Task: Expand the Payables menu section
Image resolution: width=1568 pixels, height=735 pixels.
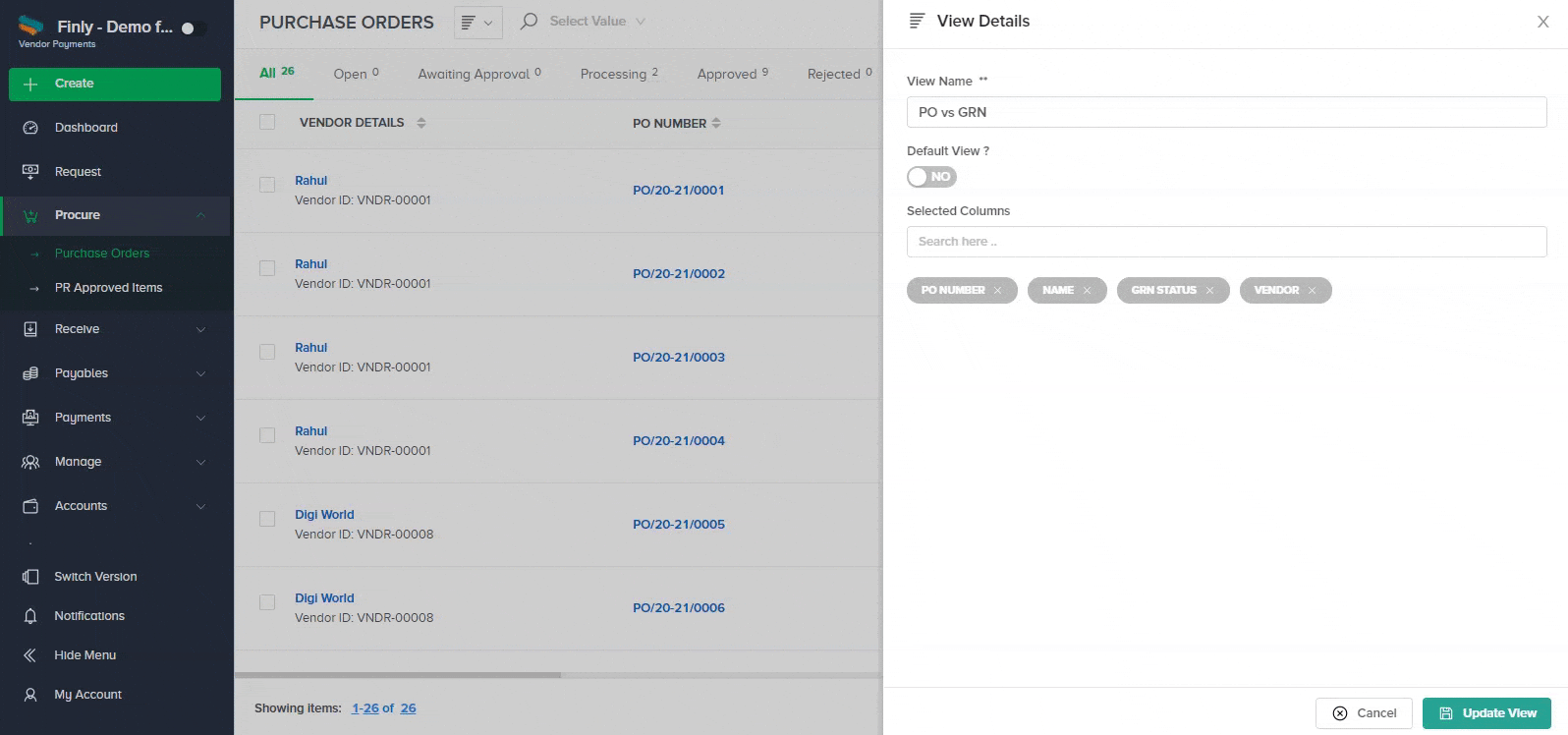Action: 200,373
